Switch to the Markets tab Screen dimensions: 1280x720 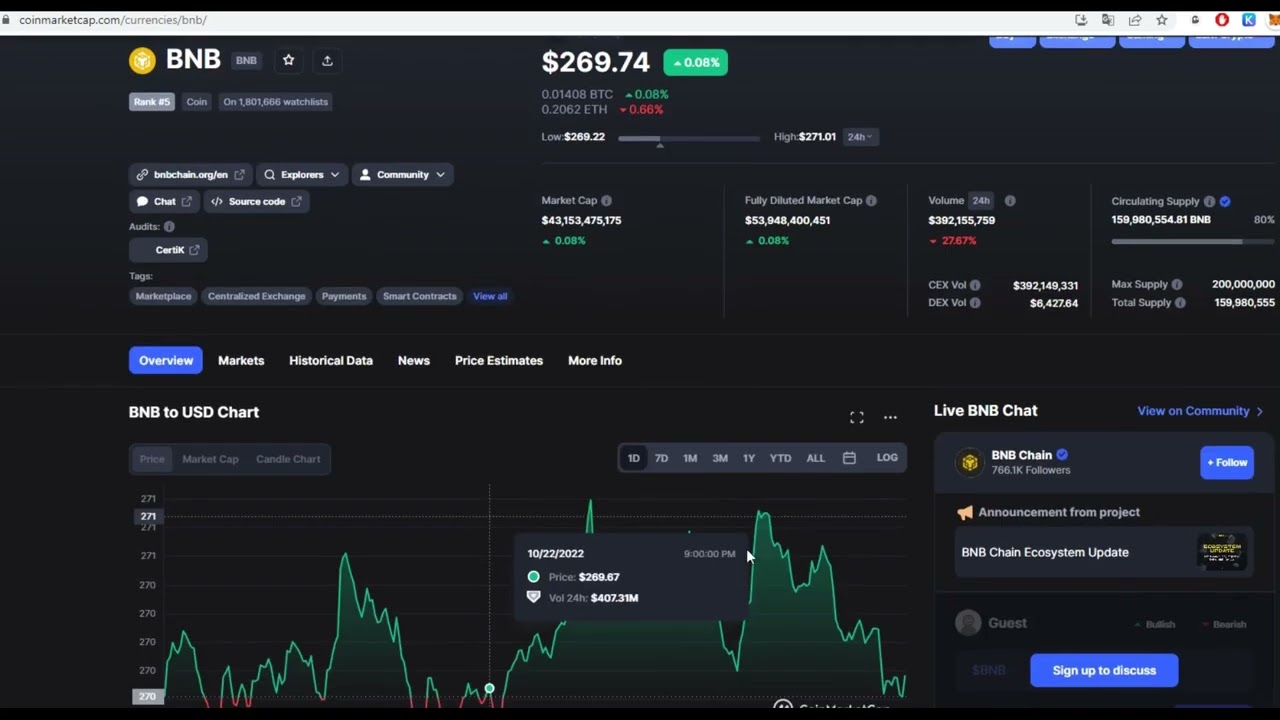241,361
